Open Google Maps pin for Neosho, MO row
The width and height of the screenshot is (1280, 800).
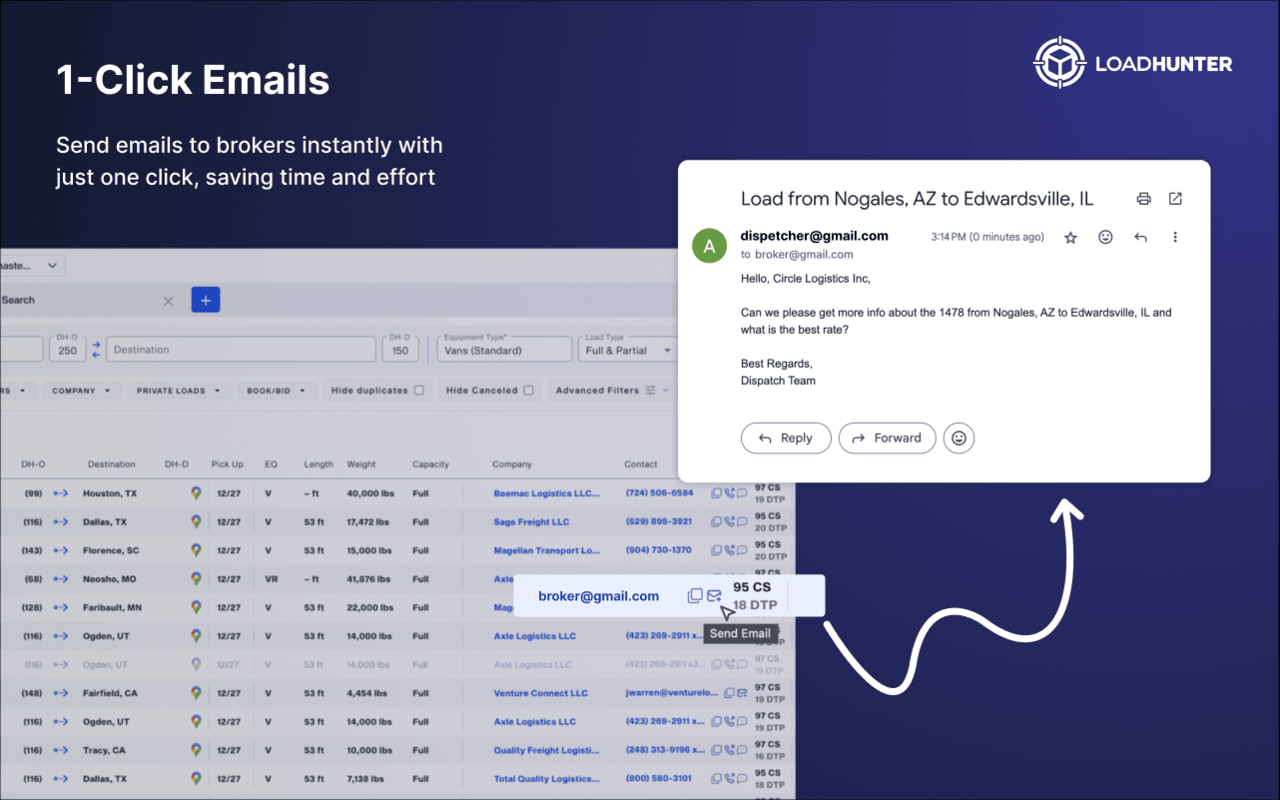pos(196,579)
